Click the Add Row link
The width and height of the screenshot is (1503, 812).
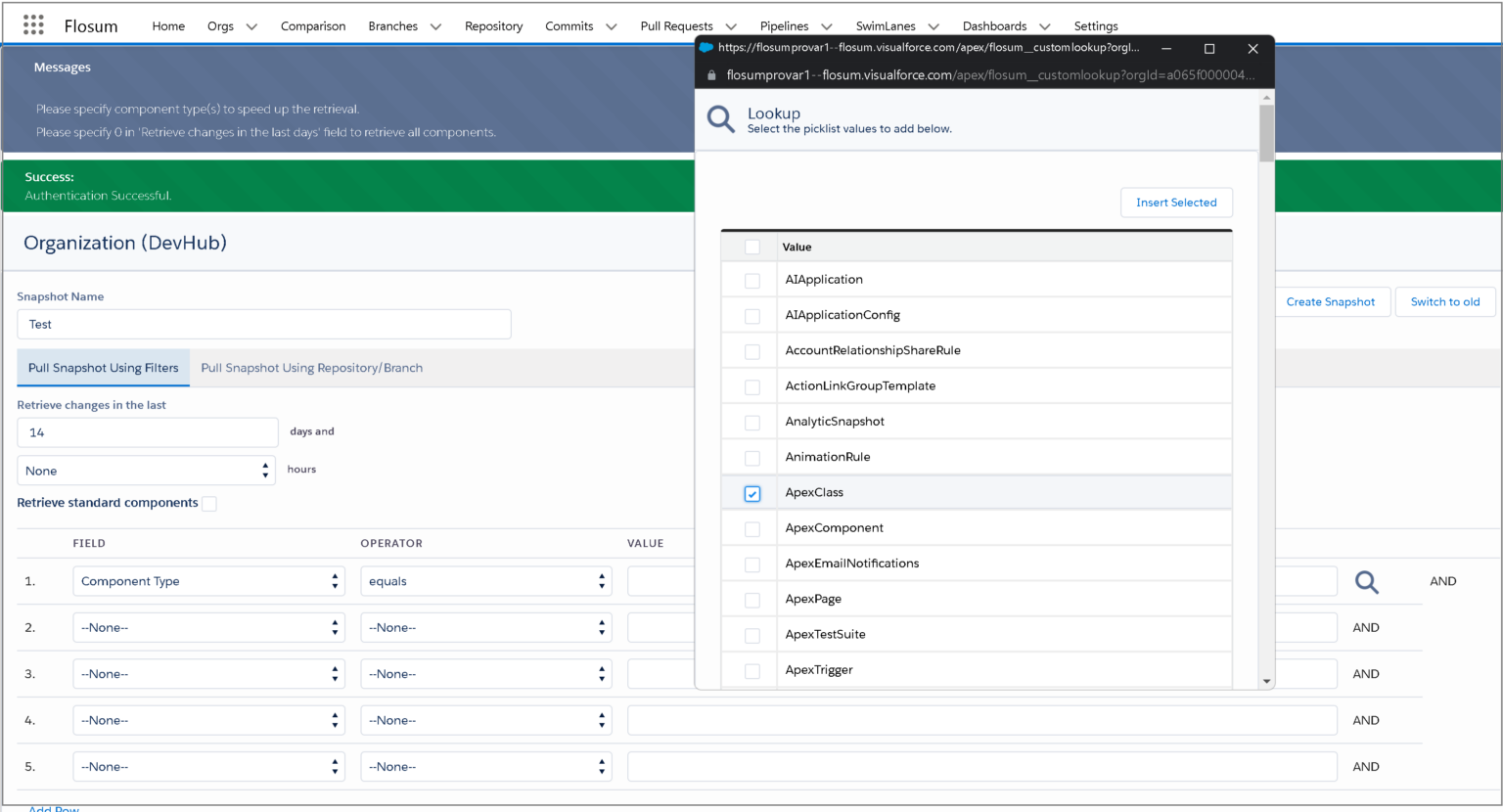(x=53, y=806)
